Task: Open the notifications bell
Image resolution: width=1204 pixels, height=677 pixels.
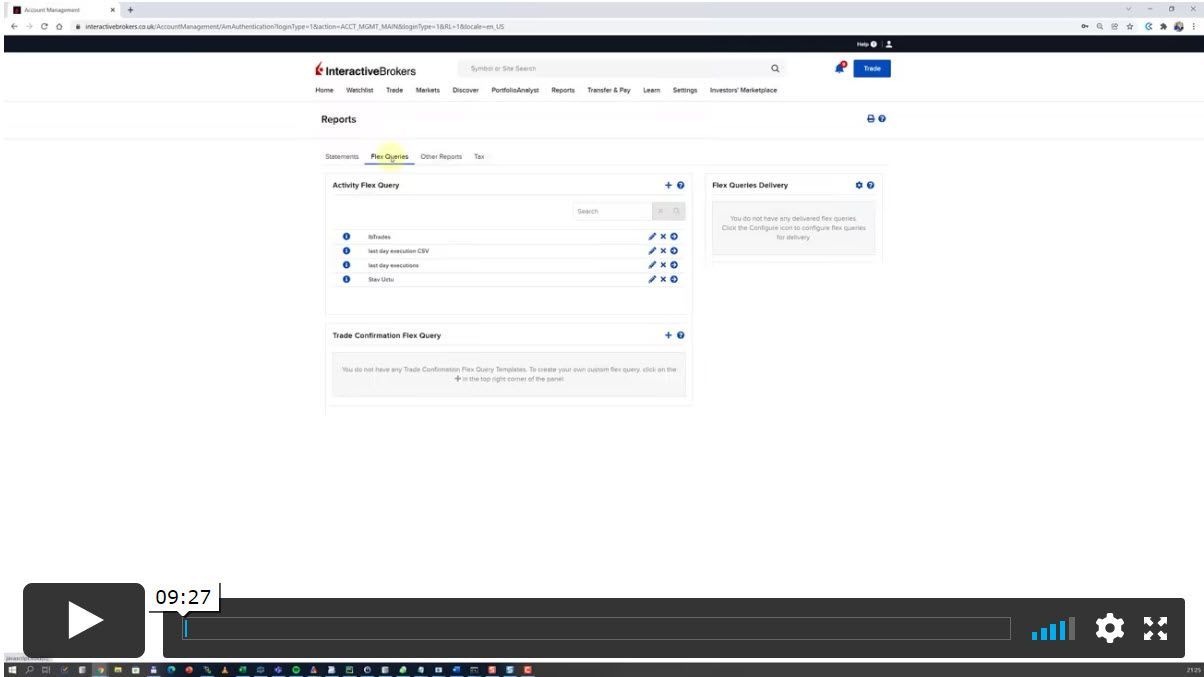Action: tap(839, 68)
